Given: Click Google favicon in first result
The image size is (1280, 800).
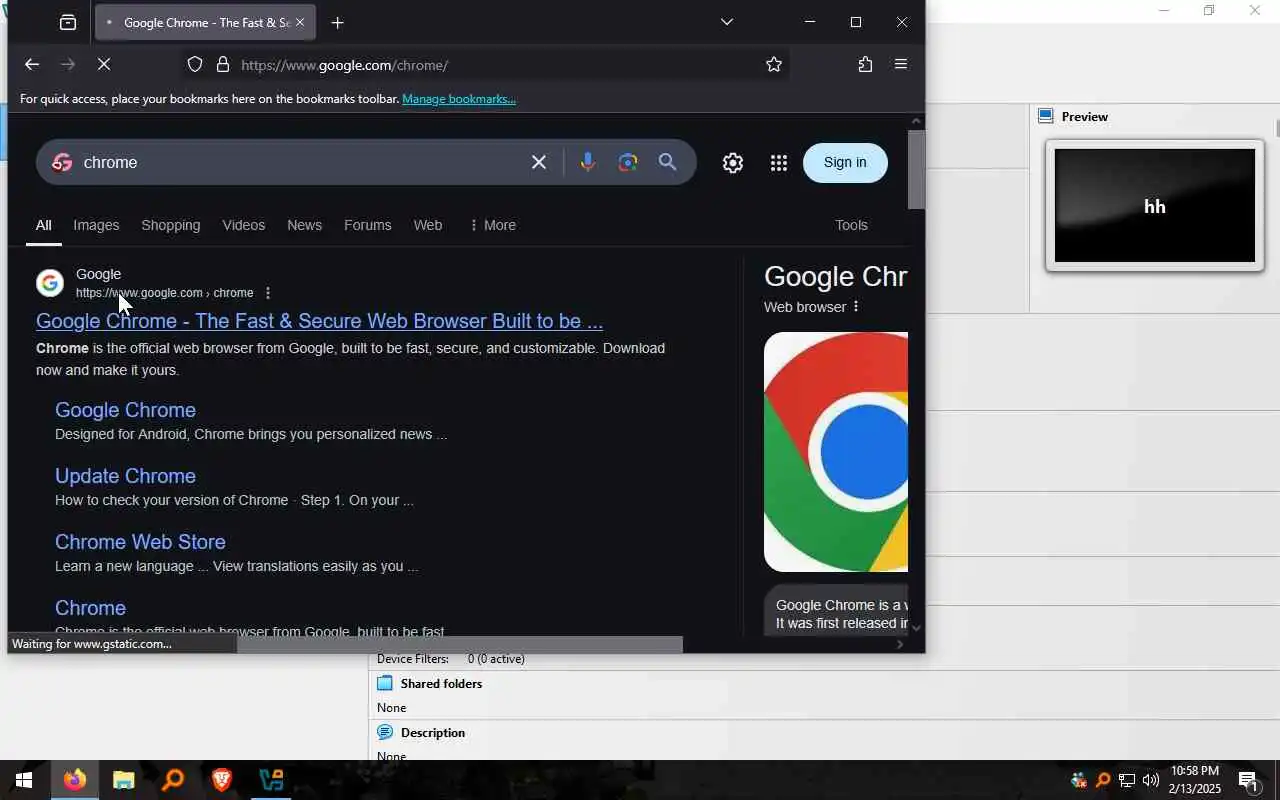Looking at the screenshot, I should (x=50, y=283).
